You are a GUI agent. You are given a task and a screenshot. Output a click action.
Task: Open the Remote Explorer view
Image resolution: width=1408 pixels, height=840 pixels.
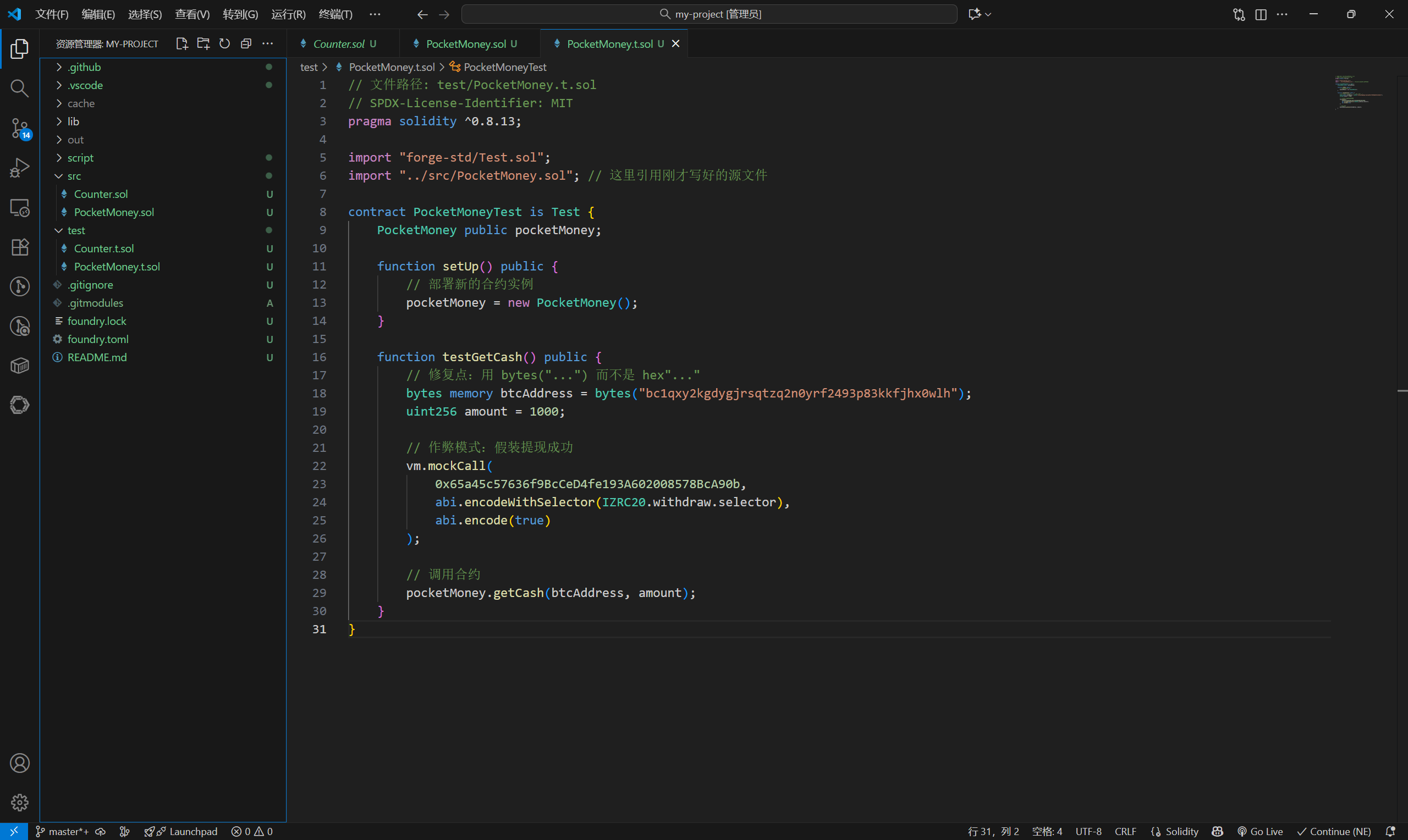click(x=20, y=208)
